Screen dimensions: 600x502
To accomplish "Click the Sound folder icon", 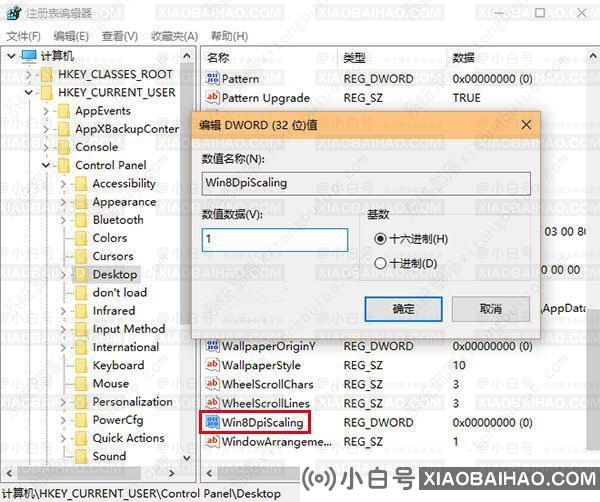I will click(x=81, y=456).
